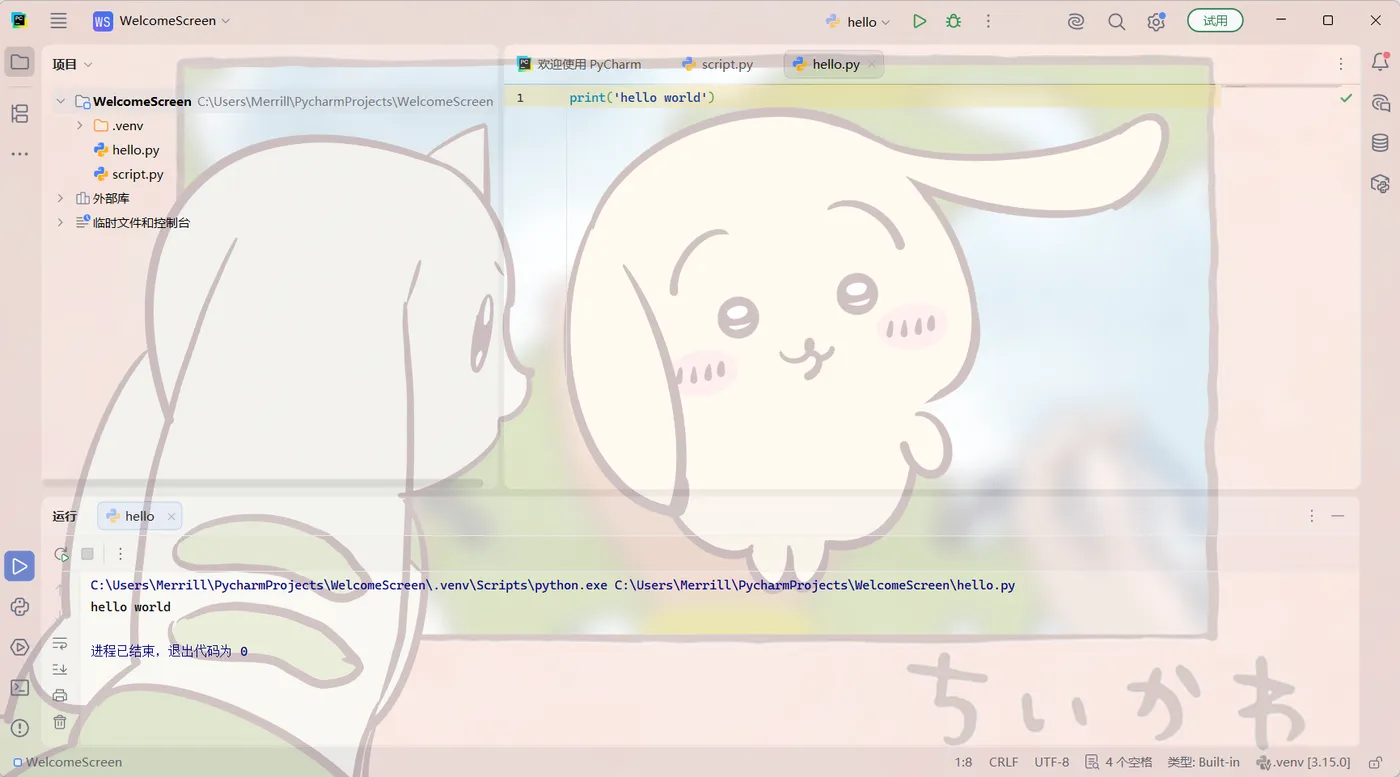Open the Problems tool window
1400x777 pixels.
[x=19, y=727]
